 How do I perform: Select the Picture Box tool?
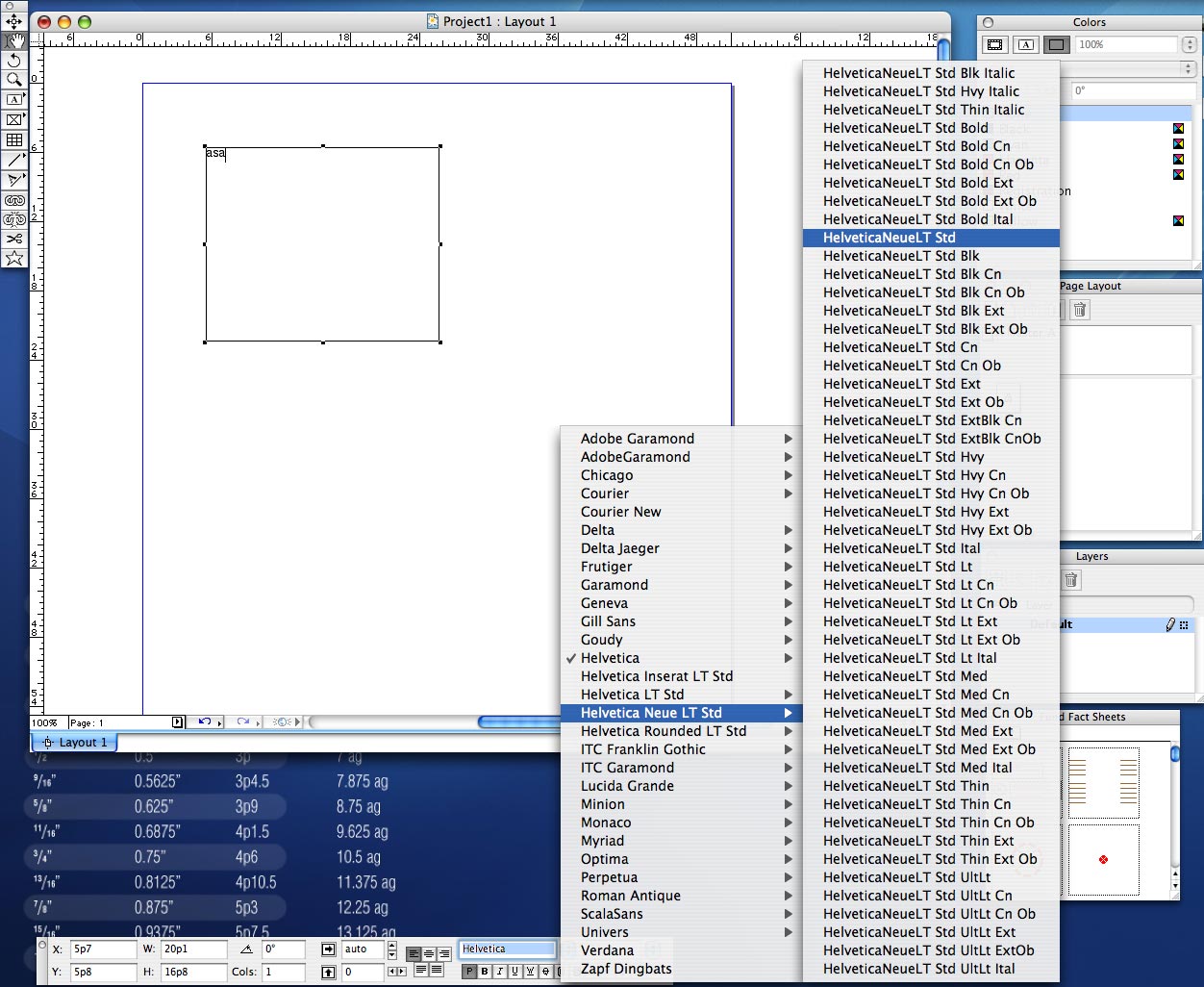pyautogui.click(x=14, y=120)
